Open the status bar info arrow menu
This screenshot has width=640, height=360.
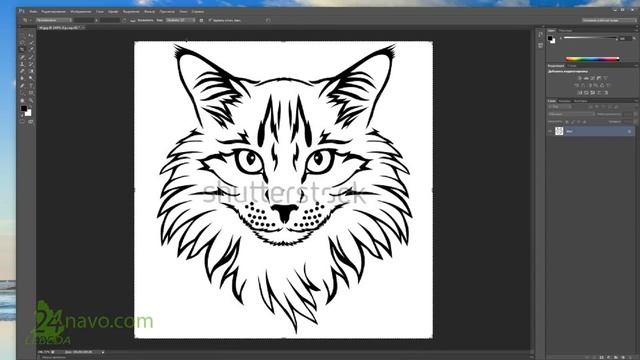point(102,352)
